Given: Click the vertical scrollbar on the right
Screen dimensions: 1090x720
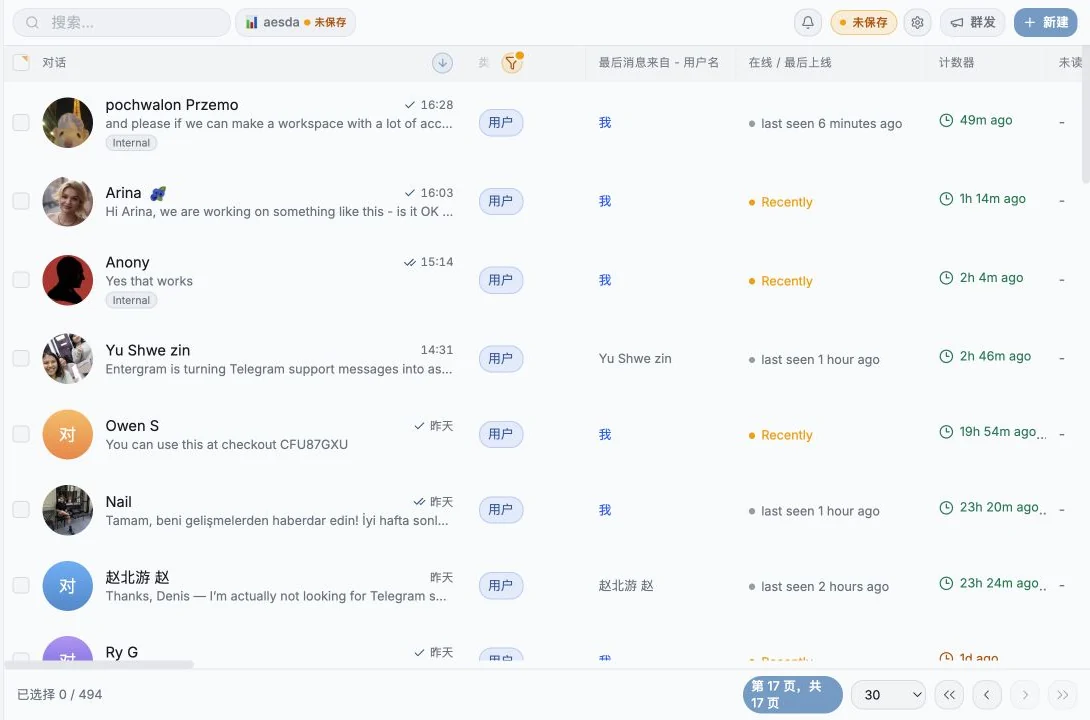Looking at the screenshot, I should point(1085,115).
